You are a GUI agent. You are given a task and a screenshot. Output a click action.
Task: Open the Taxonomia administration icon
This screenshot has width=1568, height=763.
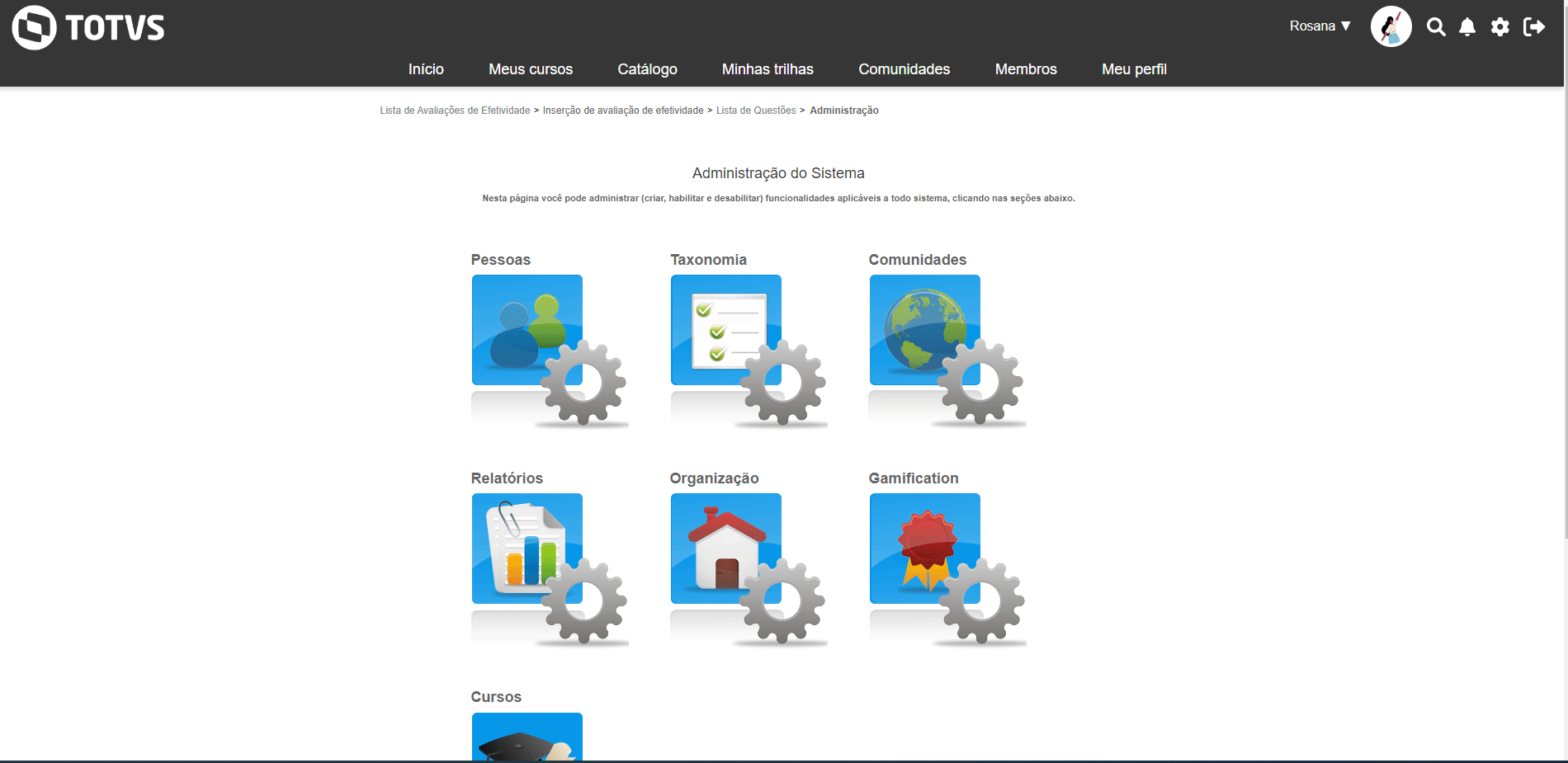[749, 351]
